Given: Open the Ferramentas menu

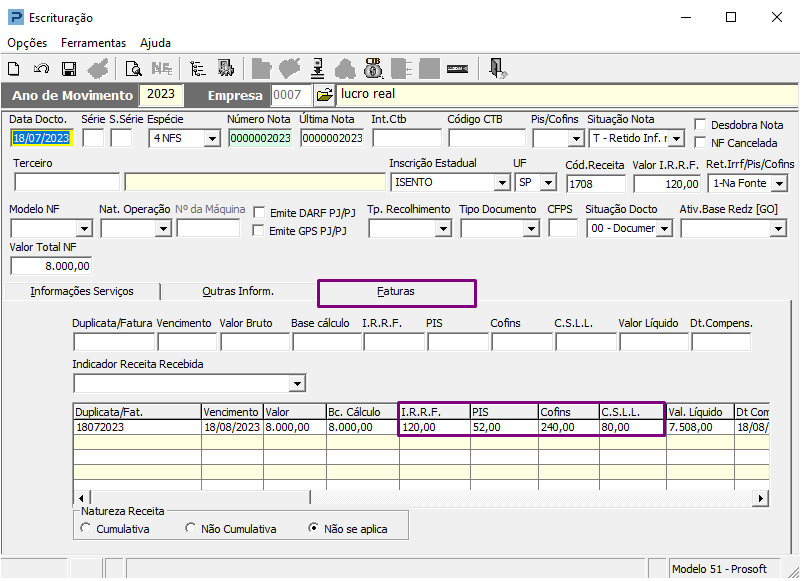Looking at the screenshot, I should click(x=94, y=43).
